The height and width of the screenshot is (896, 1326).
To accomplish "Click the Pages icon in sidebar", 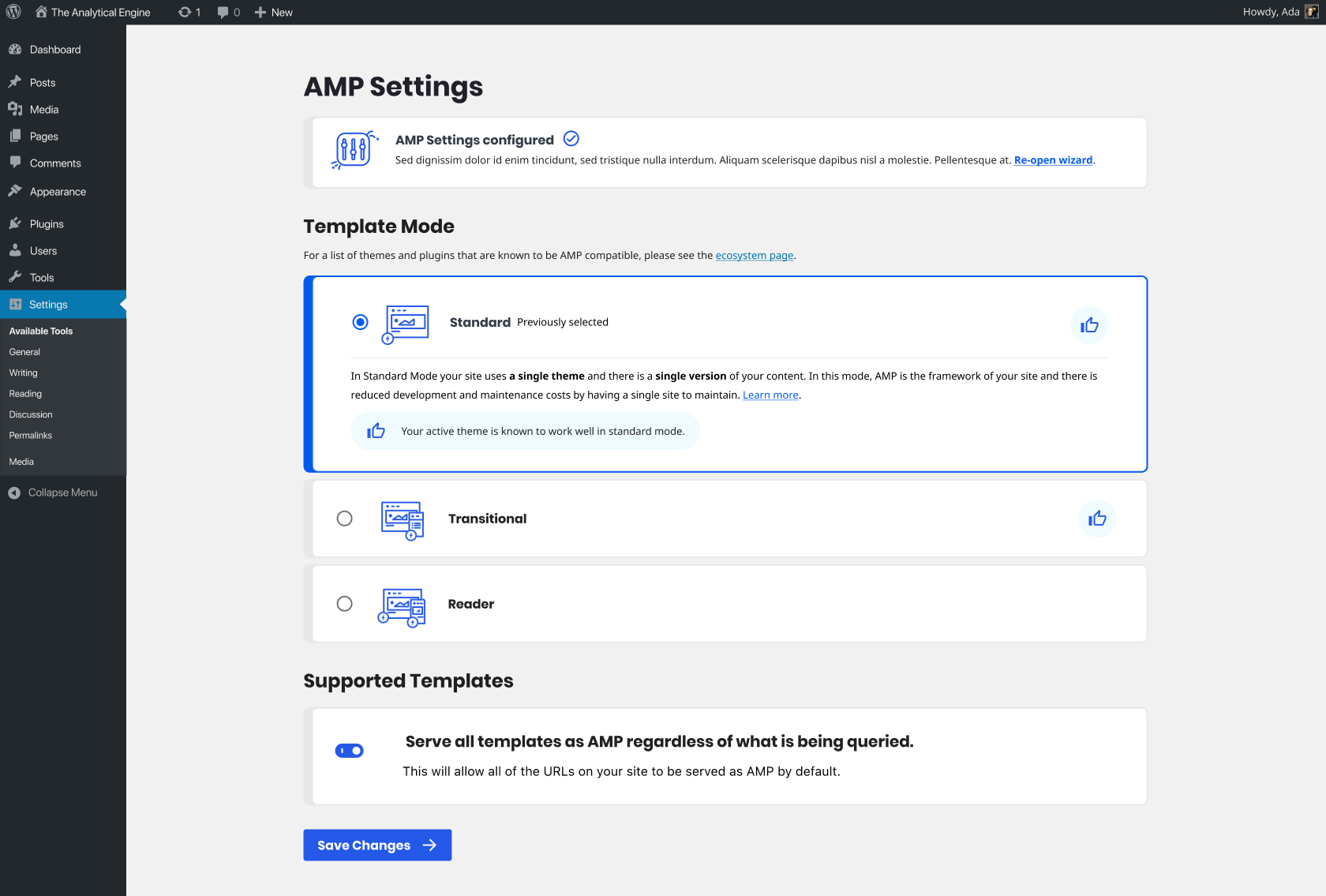I will coord(15,136).
